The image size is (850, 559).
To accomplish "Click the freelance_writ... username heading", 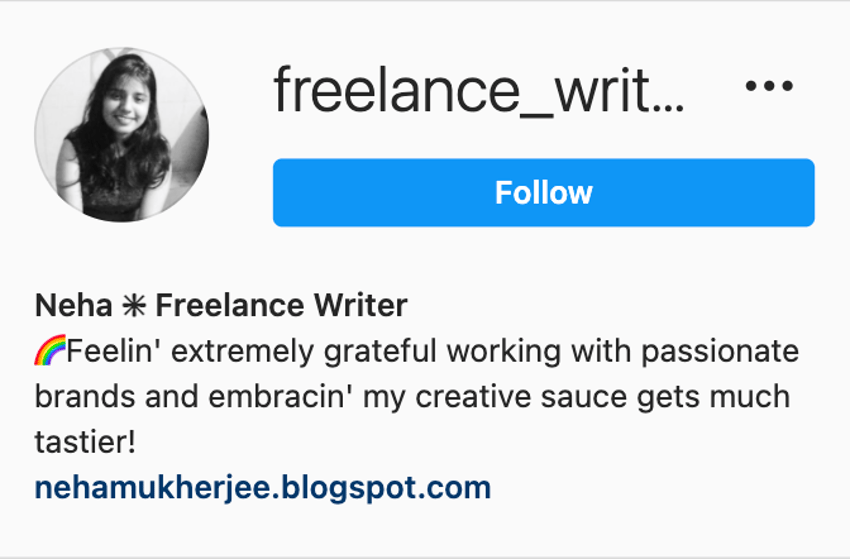I will click(479, 91).
